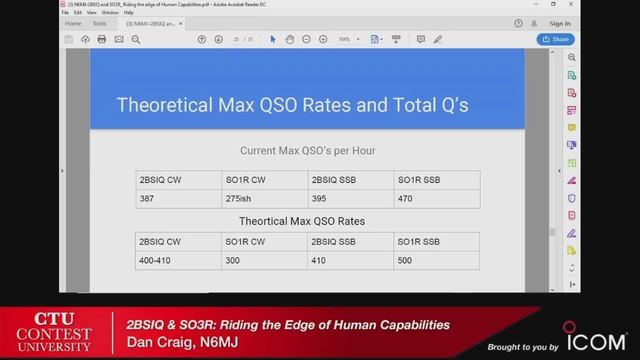Click the 'Theortical Max QSO Rates' heading
Viewport: 640px width, 360px height.
[302, 221]
